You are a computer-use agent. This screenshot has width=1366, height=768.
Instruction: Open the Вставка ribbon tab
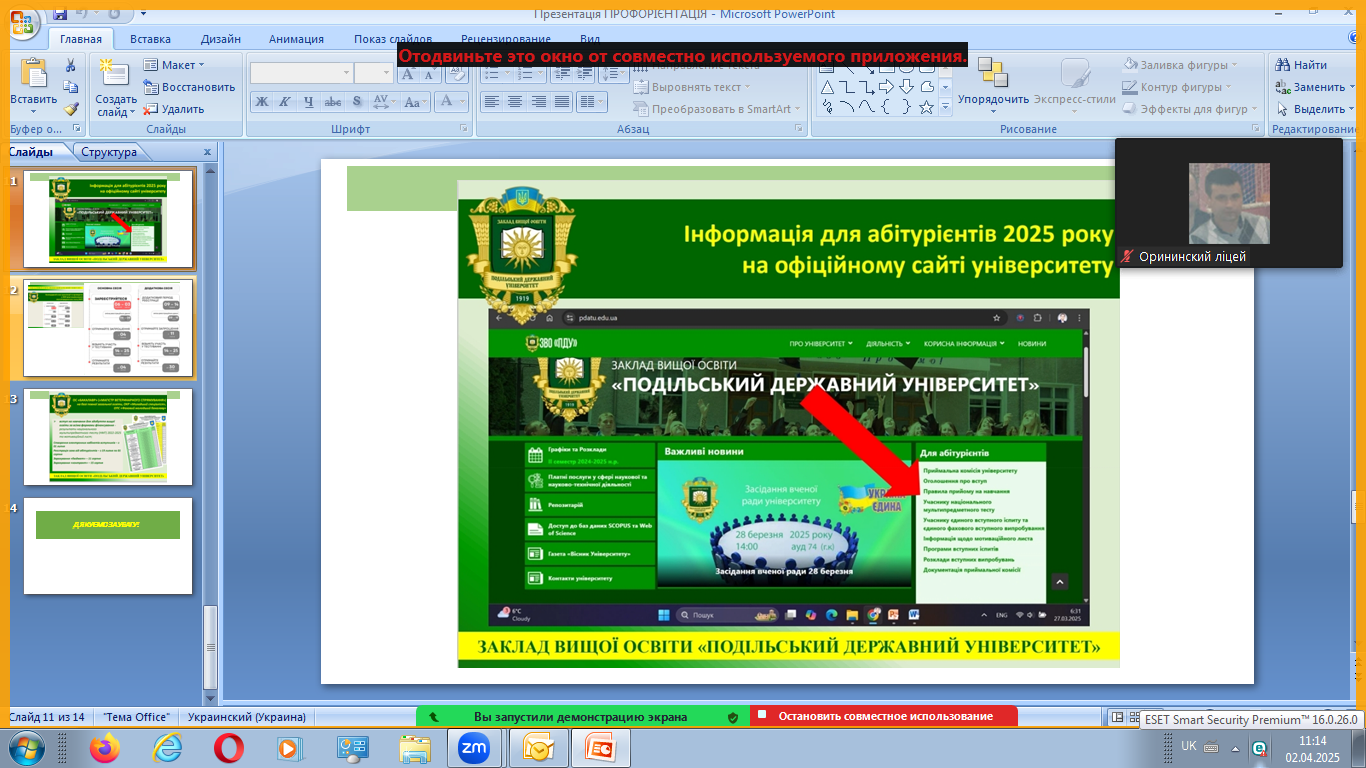coord(150,39)
